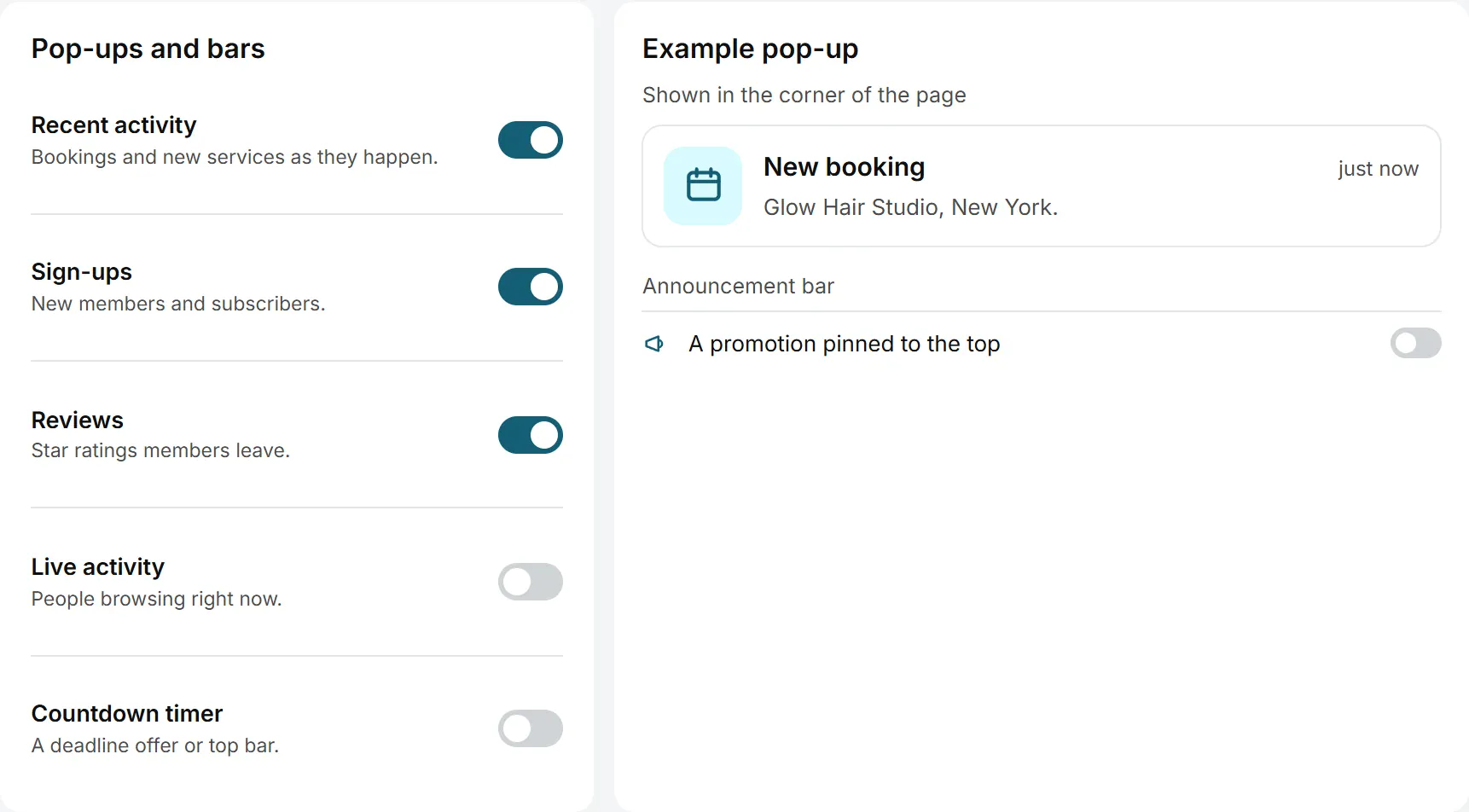1469x812 pixels.
Task: Click the 'Example pop-up' heading
Action: pos(751,49)
